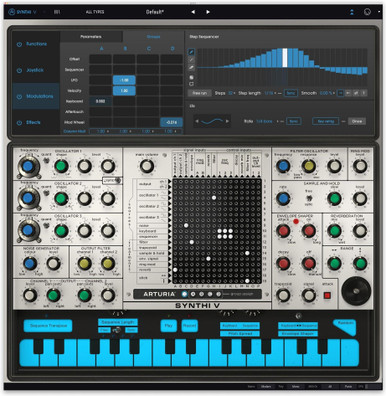The width and height of the screenshot is (386, 396).
Task: Go to the next preset arrow
Action: point(208,12)
